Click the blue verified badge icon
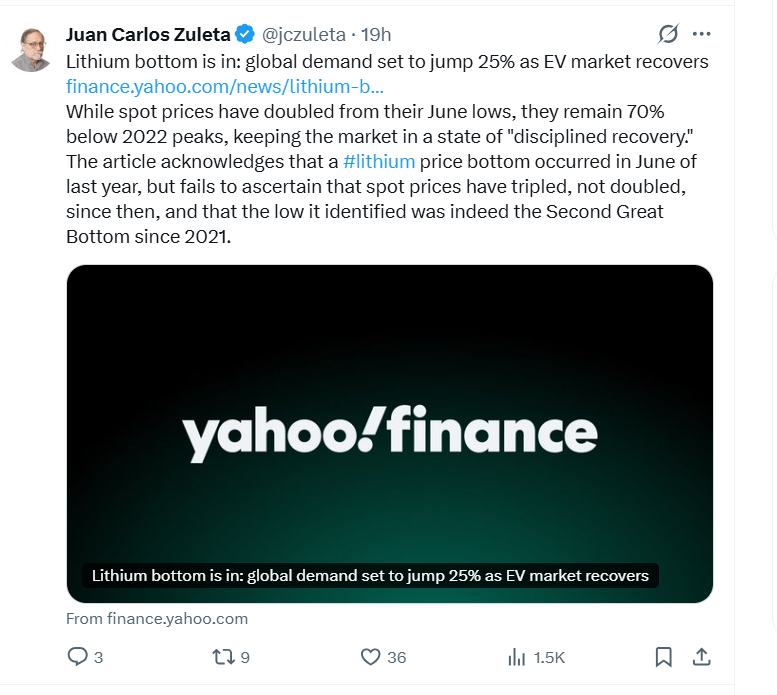The image size is (777, 695). tap(244, 35)
